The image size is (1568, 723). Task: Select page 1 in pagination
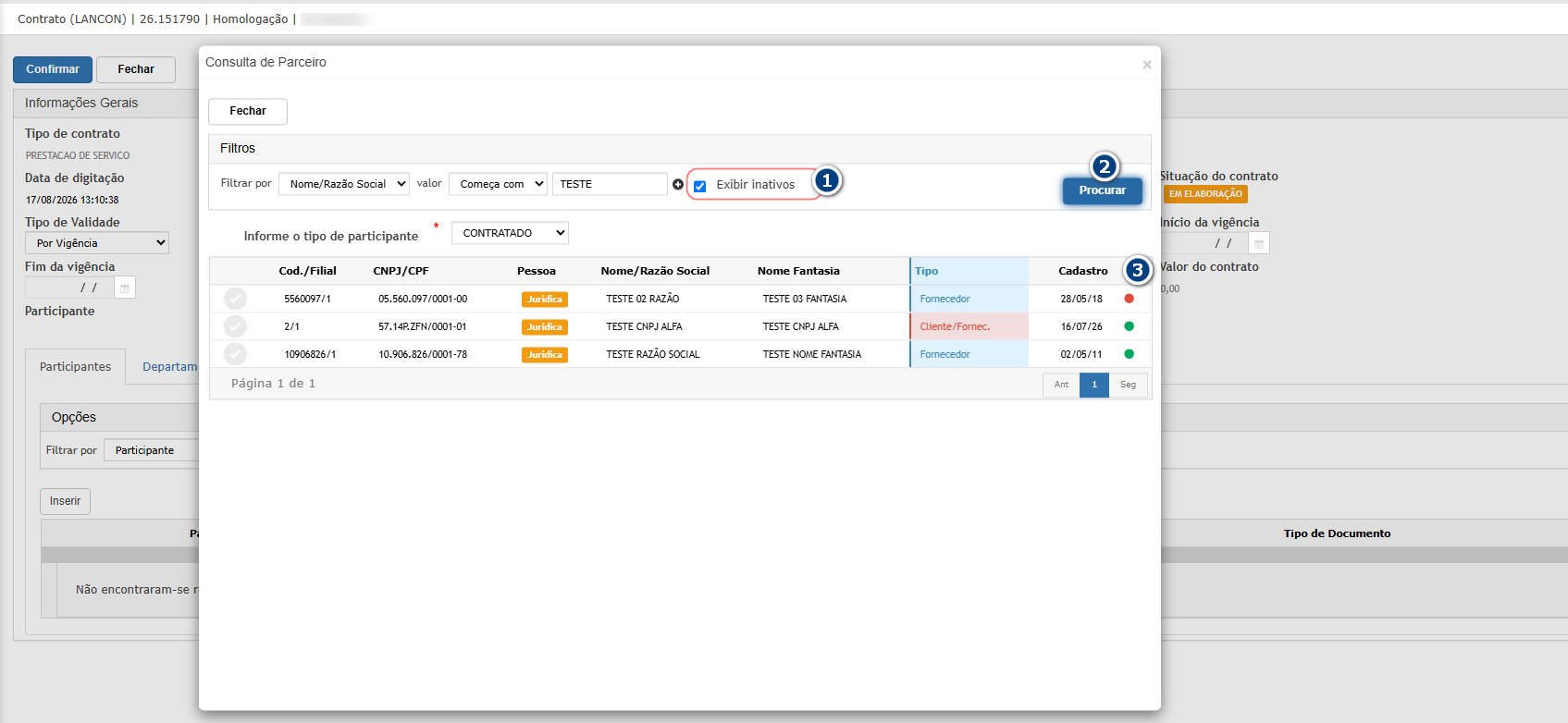[1094, 385]
